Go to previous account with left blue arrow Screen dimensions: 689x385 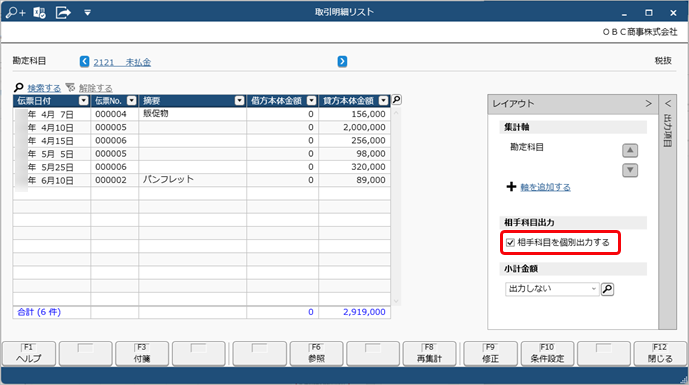84,62
